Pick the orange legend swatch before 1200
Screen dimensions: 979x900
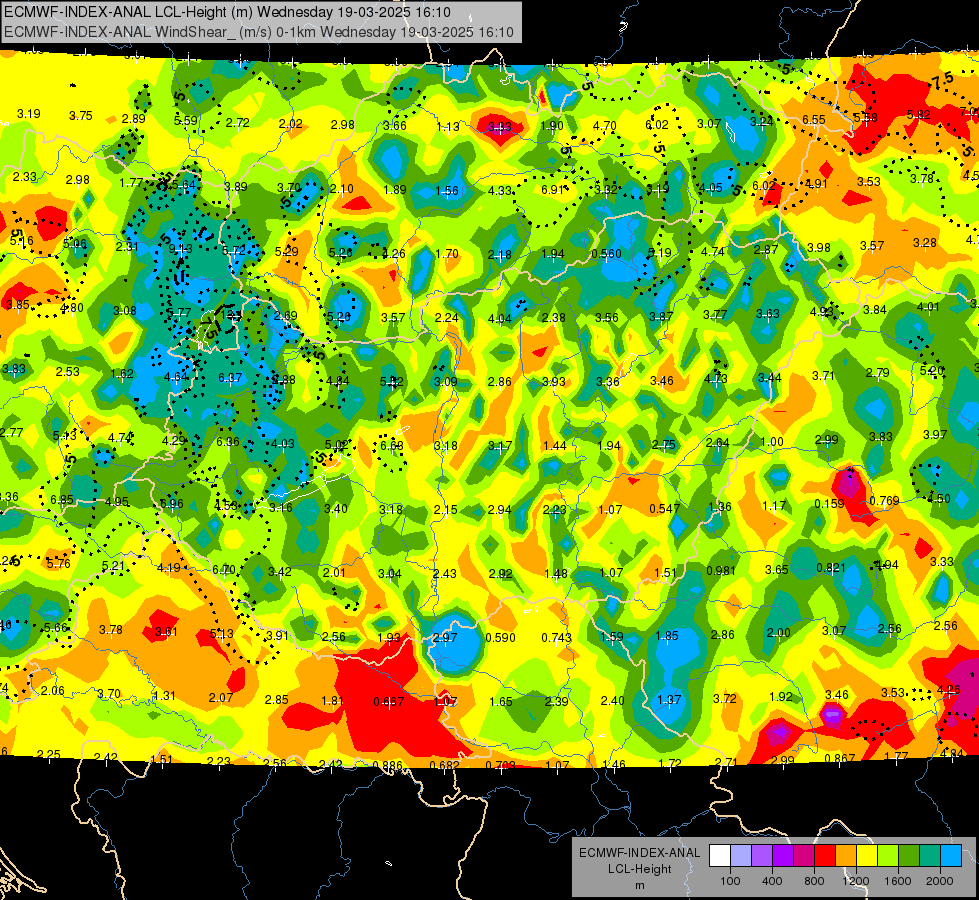click(x=846, y=855)
